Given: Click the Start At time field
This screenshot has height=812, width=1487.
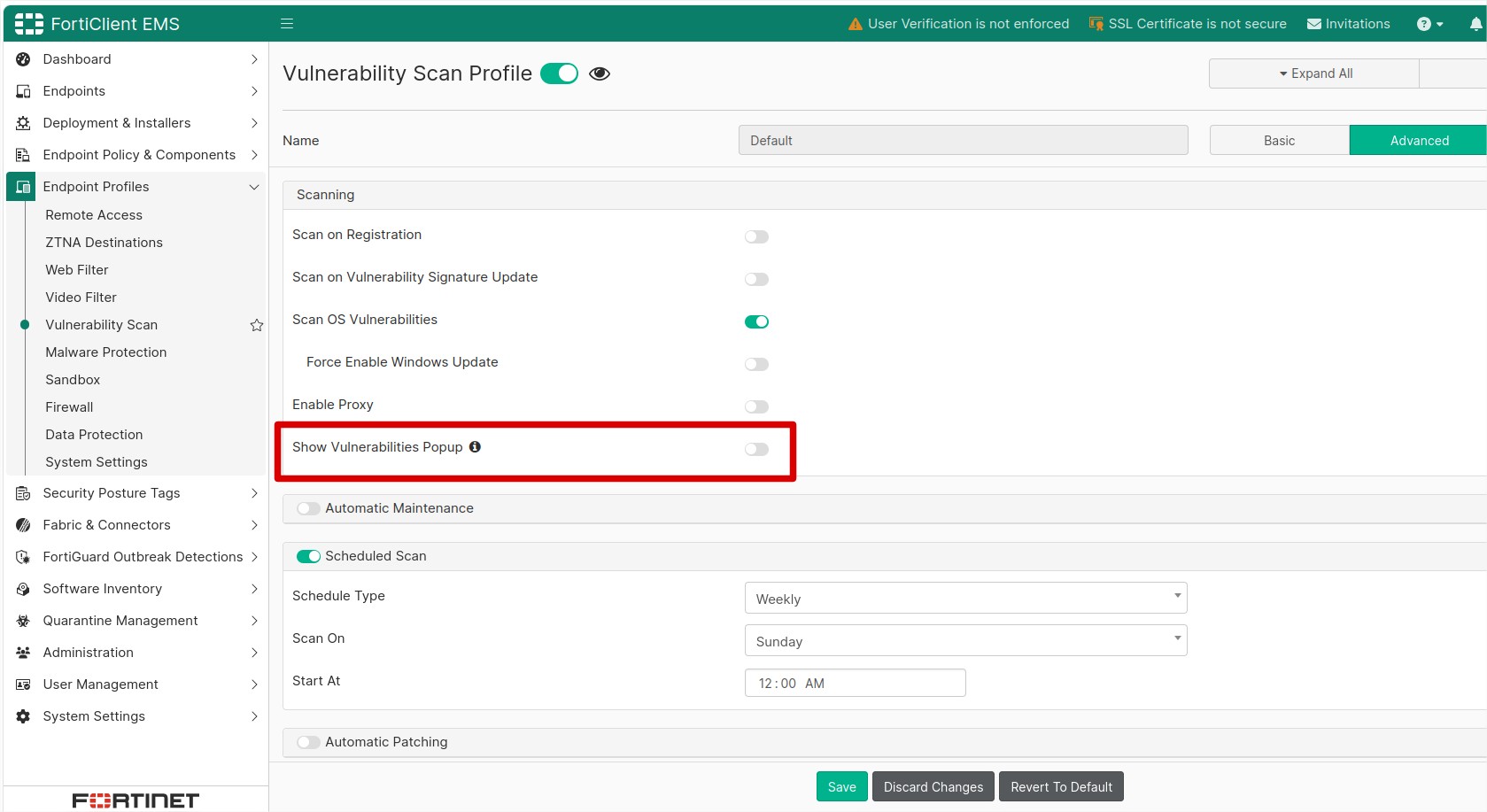Looking at the screenshot, I should click(855, 683).
